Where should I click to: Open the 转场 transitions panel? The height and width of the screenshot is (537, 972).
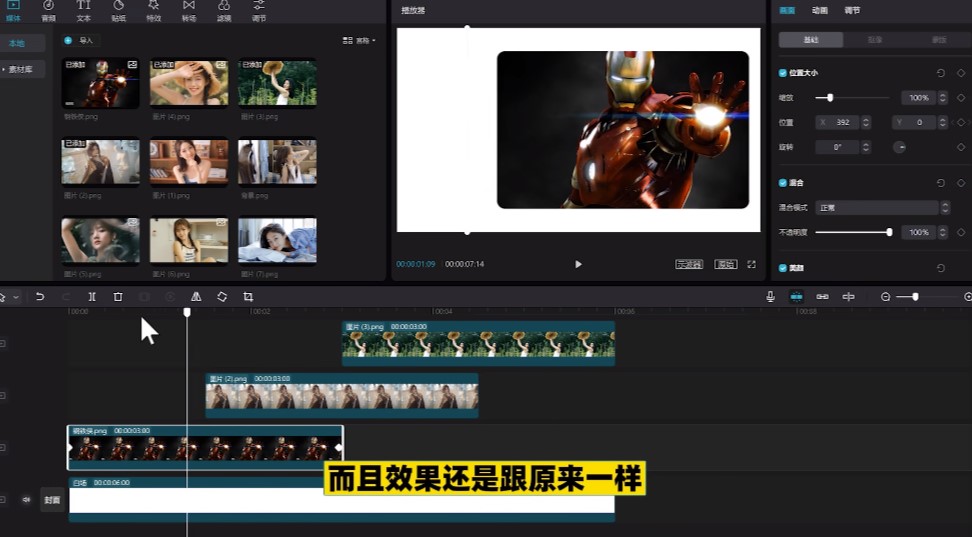tap(189, 11)
